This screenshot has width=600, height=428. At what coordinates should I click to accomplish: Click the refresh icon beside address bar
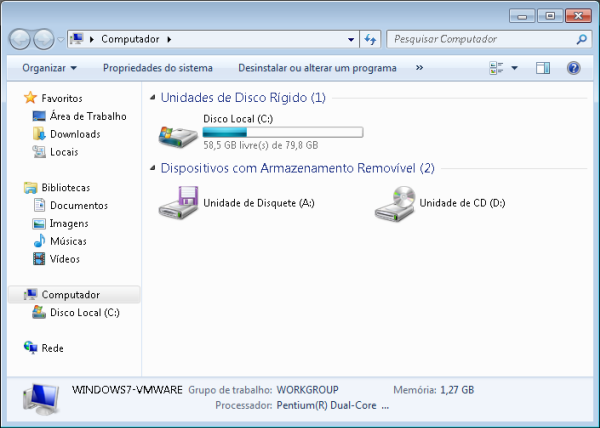pos(370,39)
